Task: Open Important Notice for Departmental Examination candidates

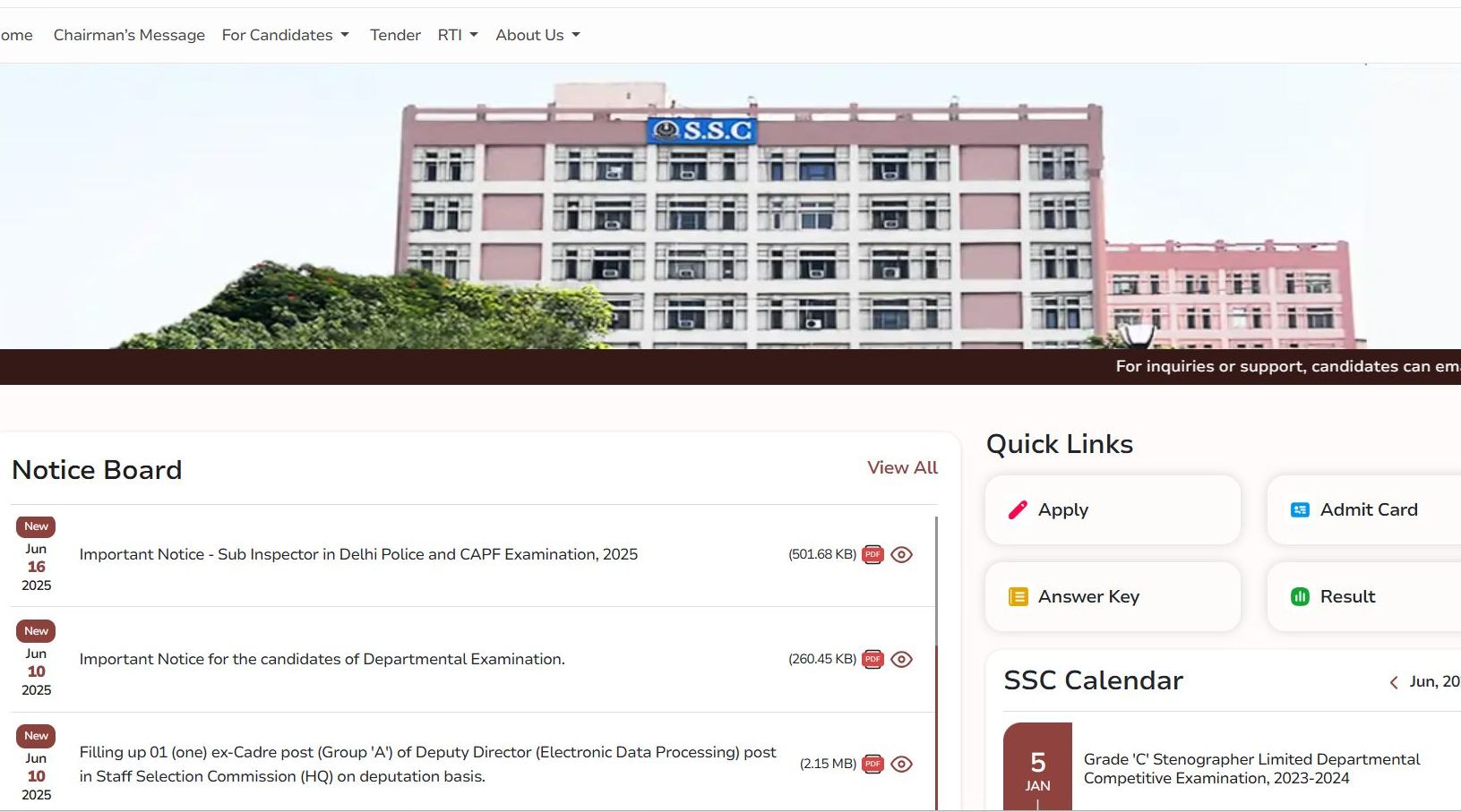Action: 322,659
